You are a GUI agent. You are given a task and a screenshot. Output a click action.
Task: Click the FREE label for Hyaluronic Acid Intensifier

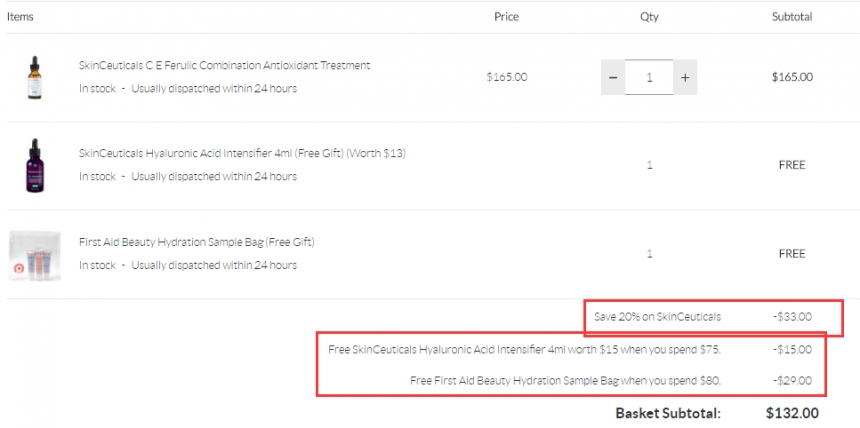[x=792, y=165]
